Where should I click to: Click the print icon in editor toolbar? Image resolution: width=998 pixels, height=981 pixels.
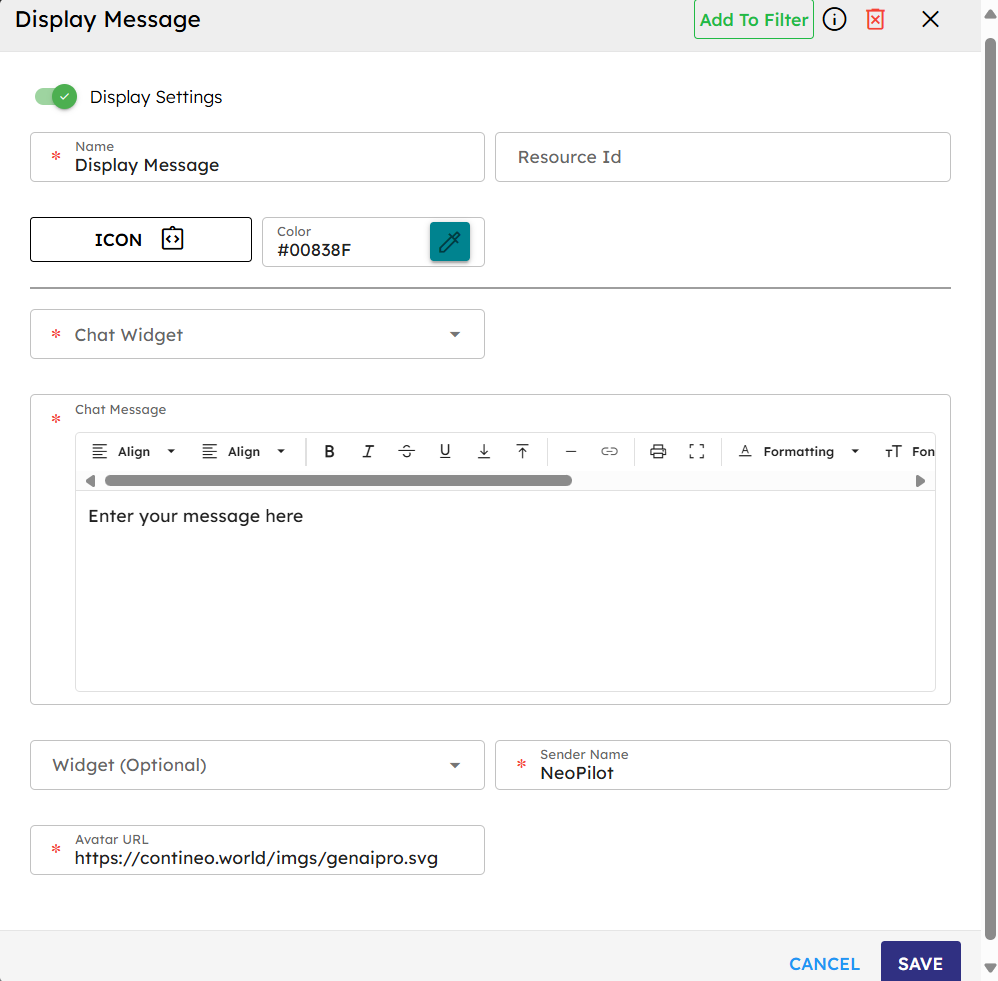[x=658, y=452]
